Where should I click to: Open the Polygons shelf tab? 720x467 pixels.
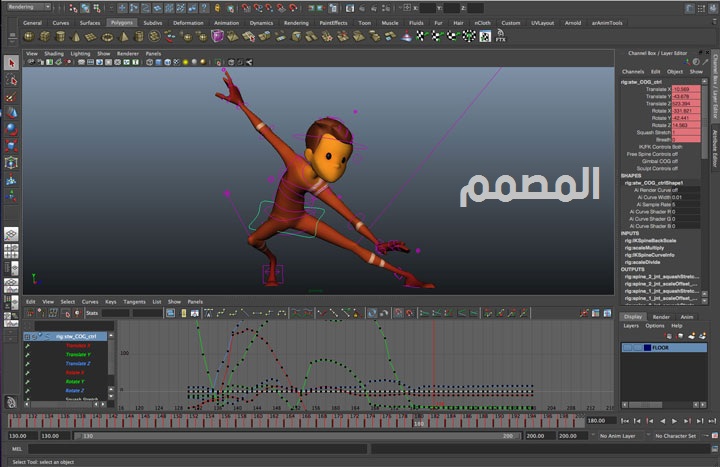click(122, 23)
